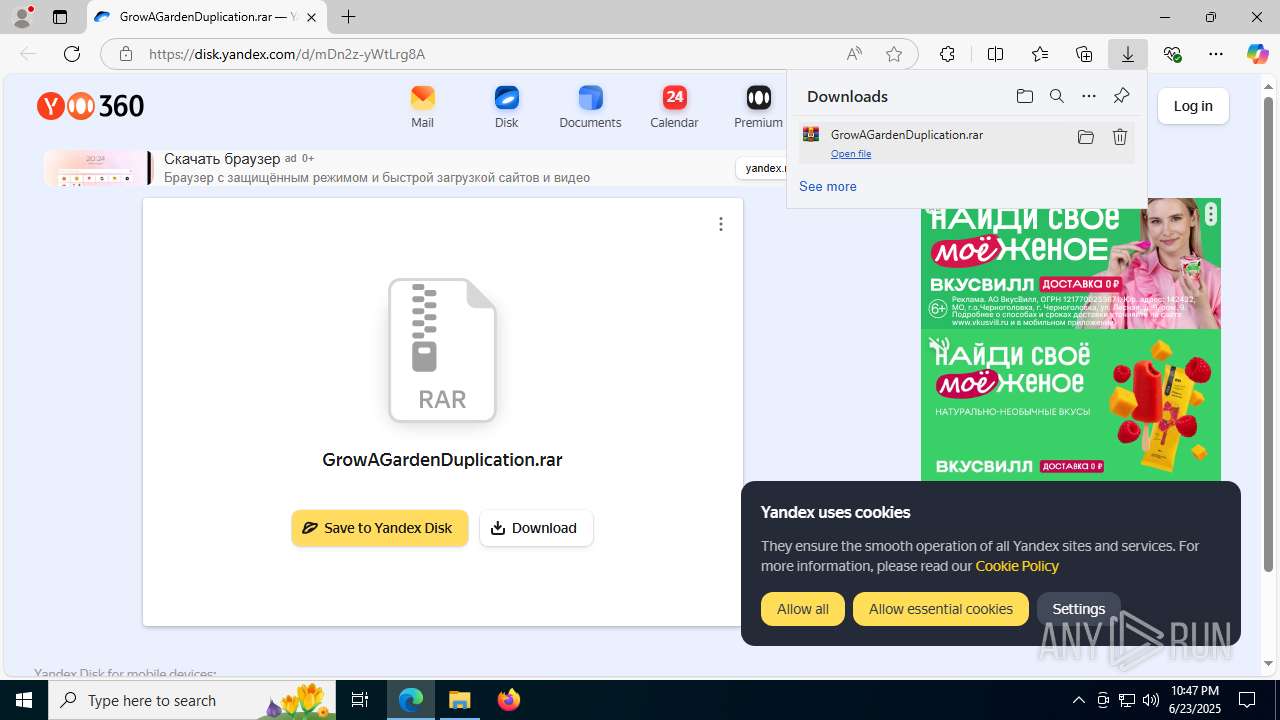Open tab actions menu
This screenshot has width=1280, height=720.
click(60, 17)
